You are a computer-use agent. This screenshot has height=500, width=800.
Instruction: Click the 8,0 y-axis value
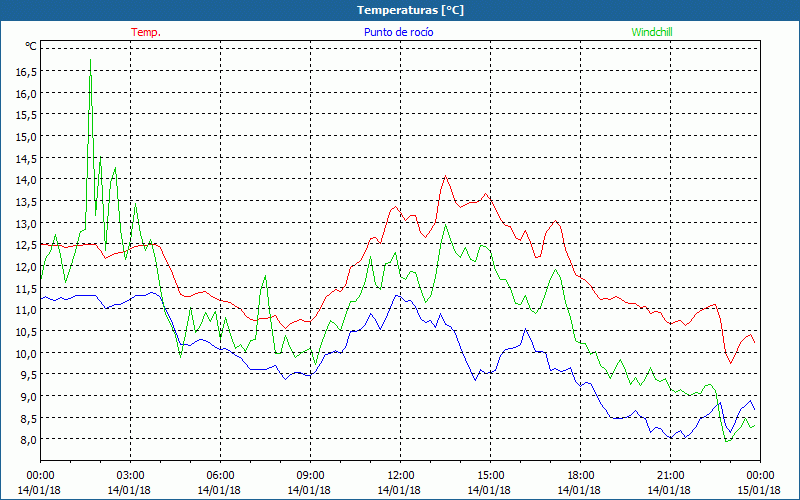pyautogui.click(x=29, y=439)
